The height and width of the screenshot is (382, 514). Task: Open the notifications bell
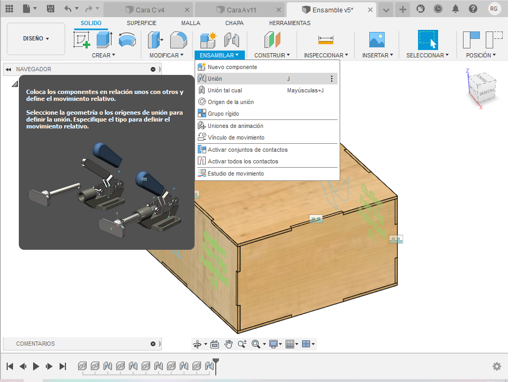[455, 9]
